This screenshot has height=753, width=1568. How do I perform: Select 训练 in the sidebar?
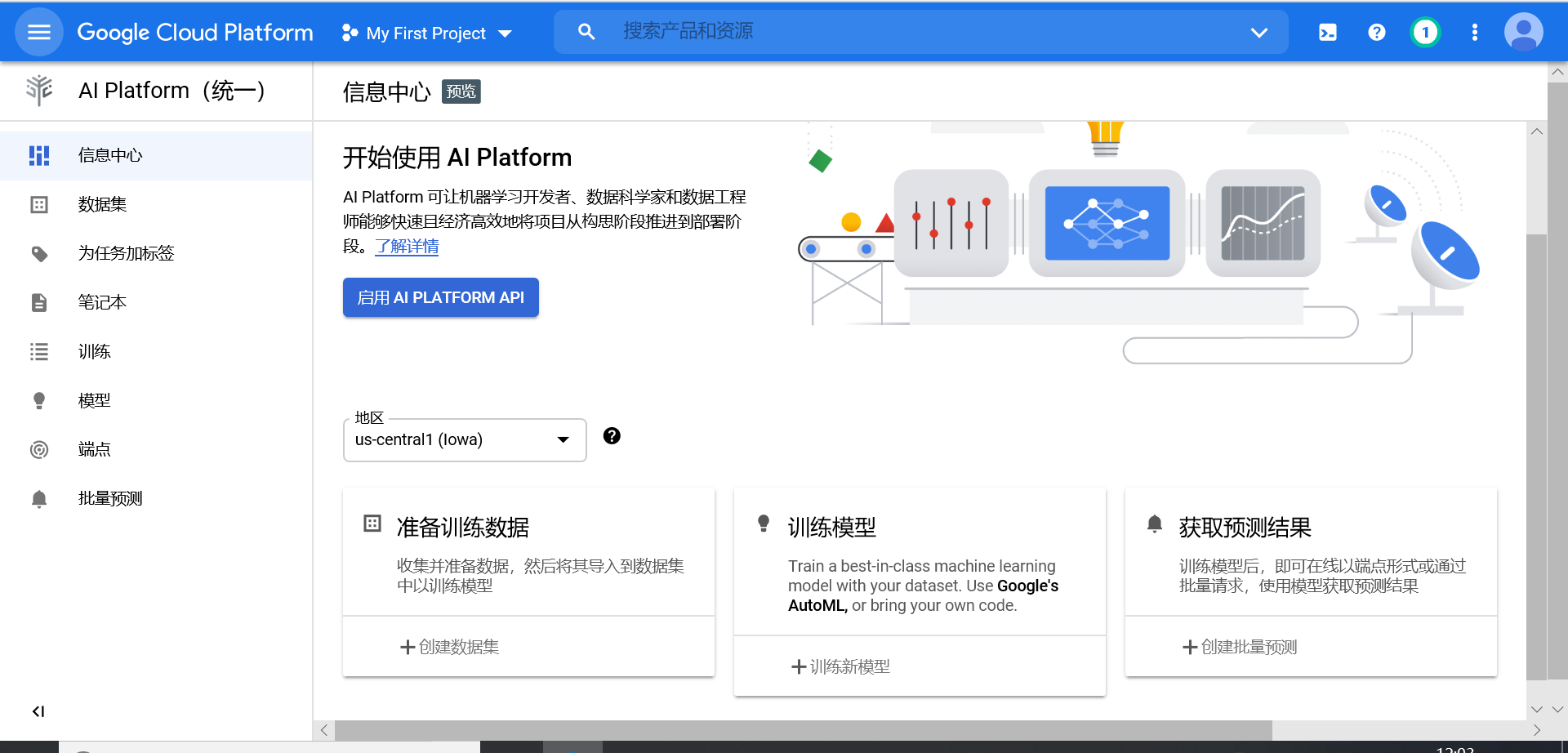tap(156, 351)
